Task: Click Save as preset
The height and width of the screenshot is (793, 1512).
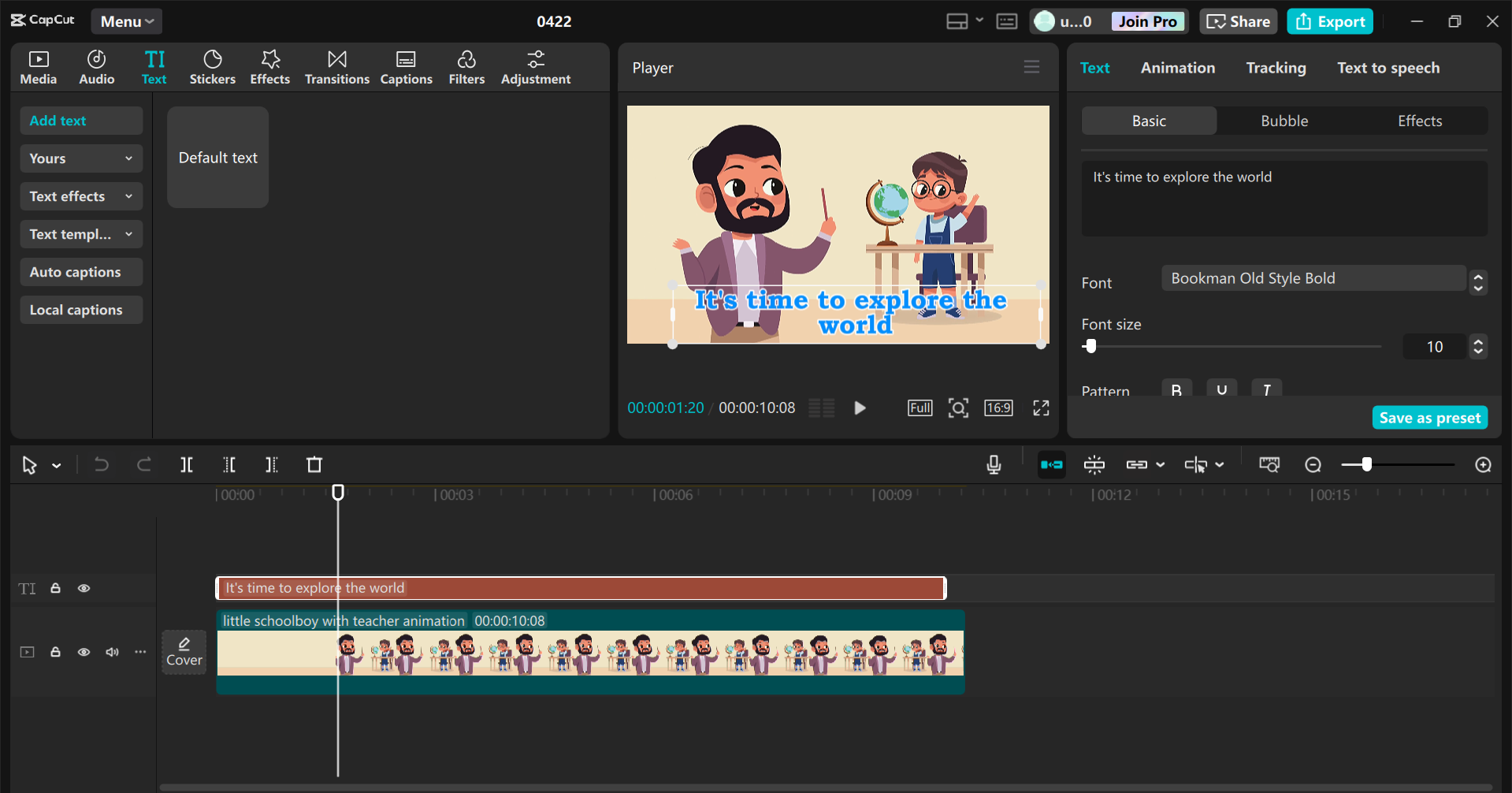Action: click(1429, 417)
